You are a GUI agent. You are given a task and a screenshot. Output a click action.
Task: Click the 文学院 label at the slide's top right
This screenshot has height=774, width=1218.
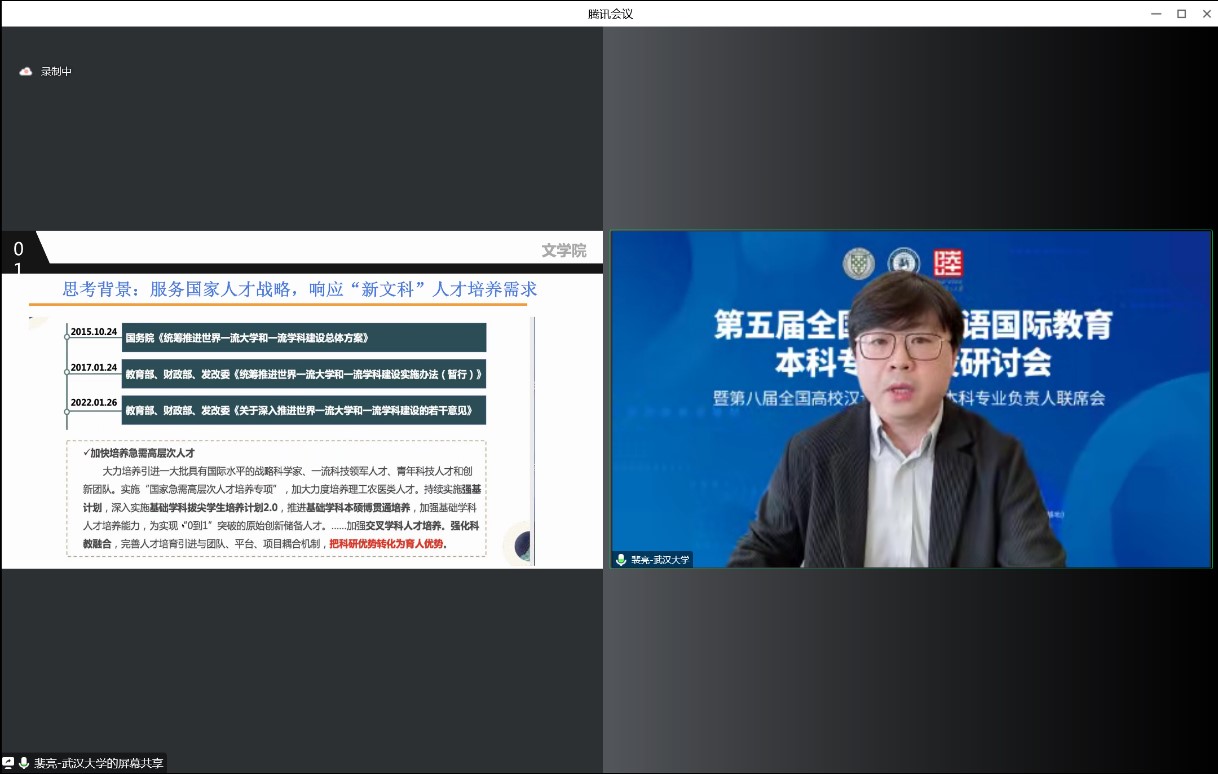pyautogui.click(x=564, y=251)
